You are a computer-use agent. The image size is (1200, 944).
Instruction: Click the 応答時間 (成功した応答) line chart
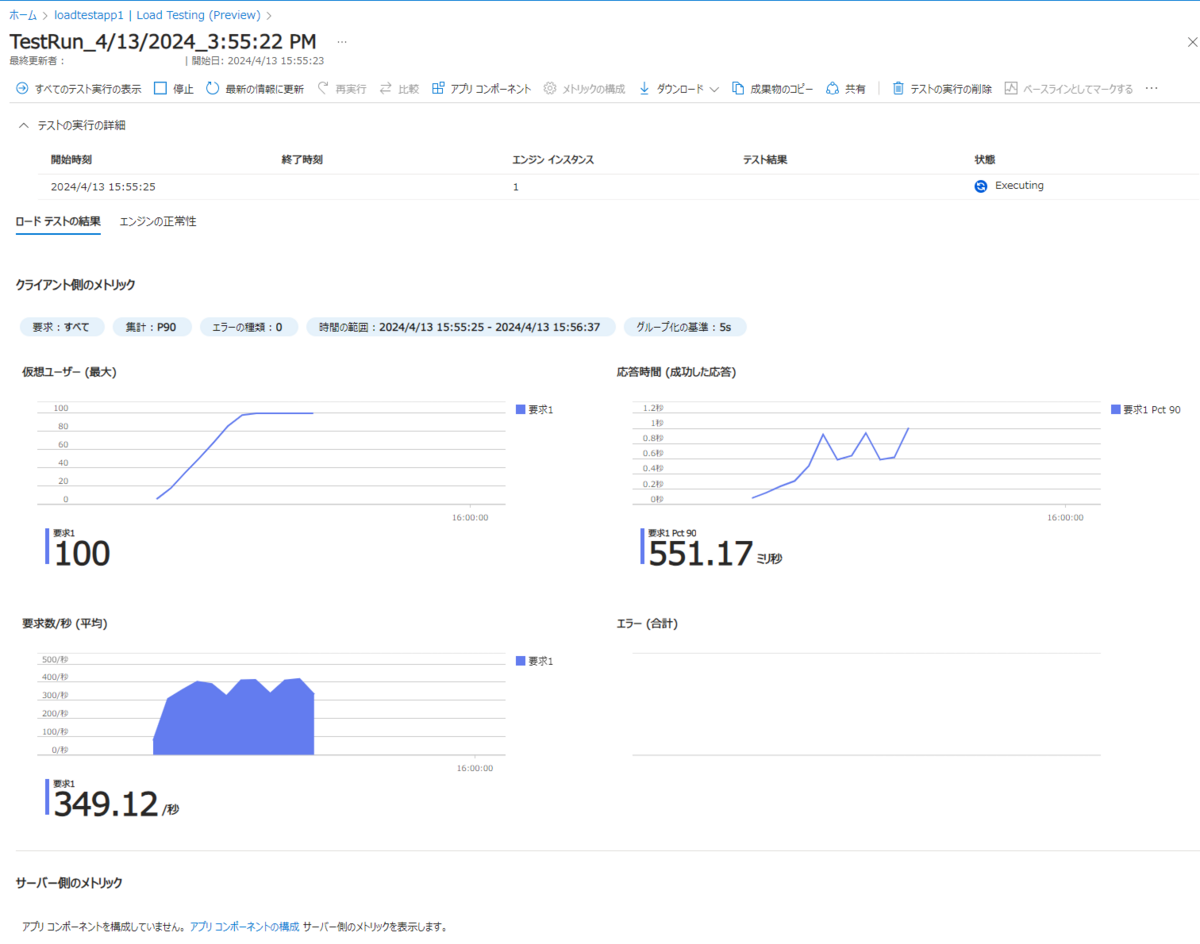[x=866, y=454]
